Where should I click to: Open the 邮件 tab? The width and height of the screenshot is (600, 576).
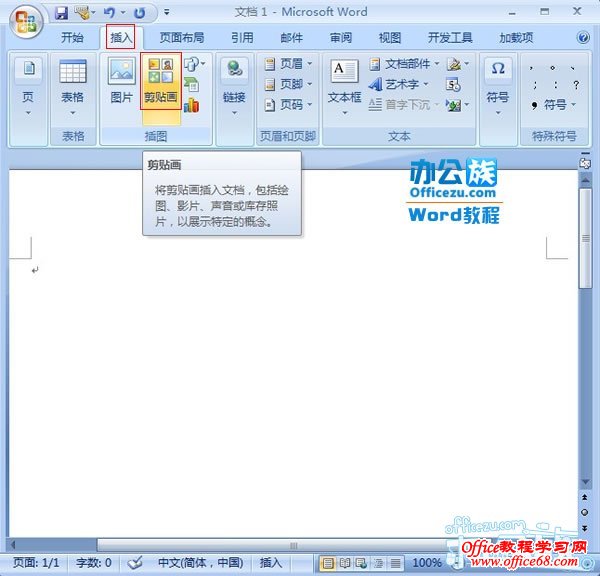pos(292,38)
